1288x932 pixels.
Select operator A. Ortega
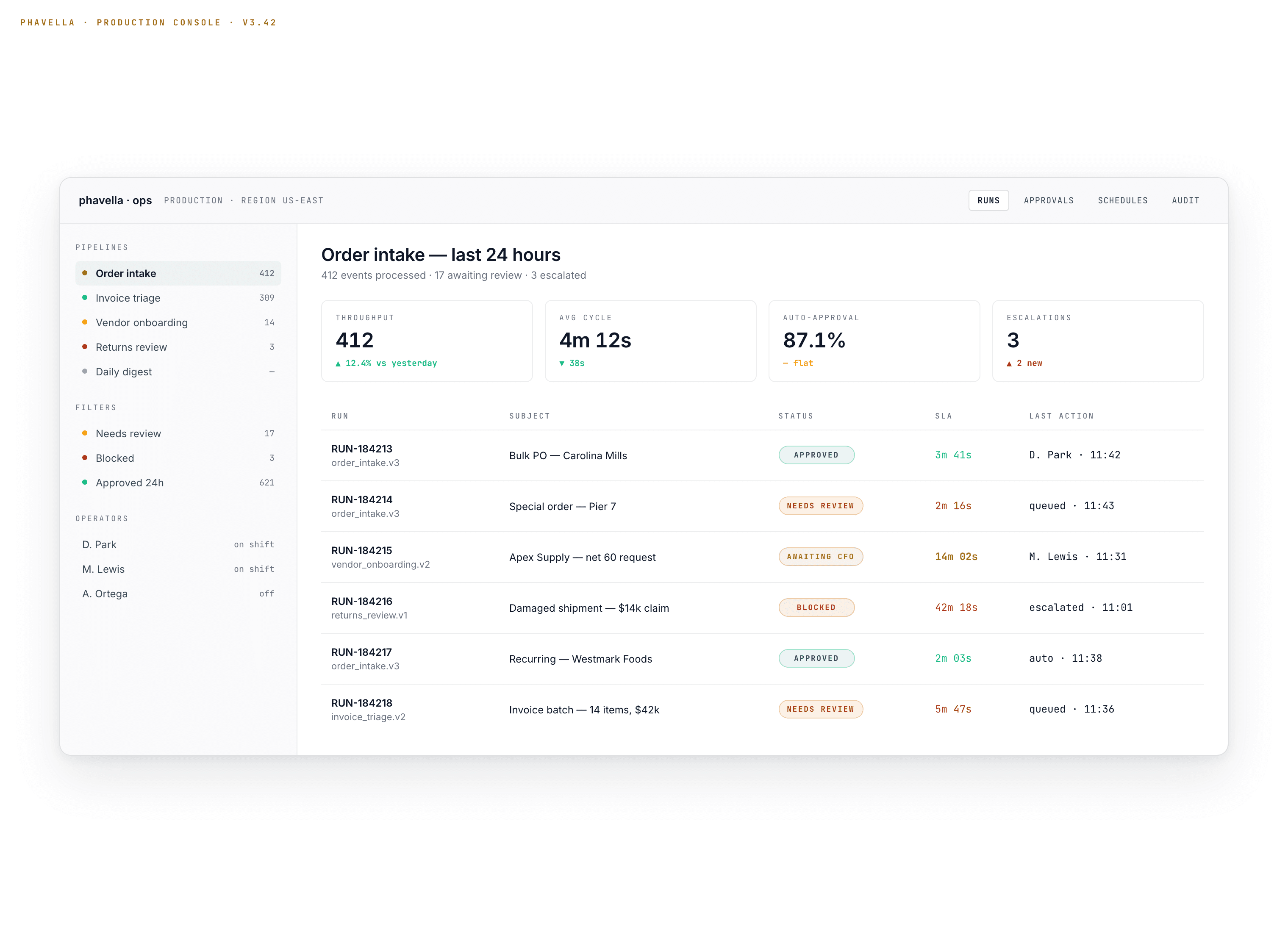(178, 594)
